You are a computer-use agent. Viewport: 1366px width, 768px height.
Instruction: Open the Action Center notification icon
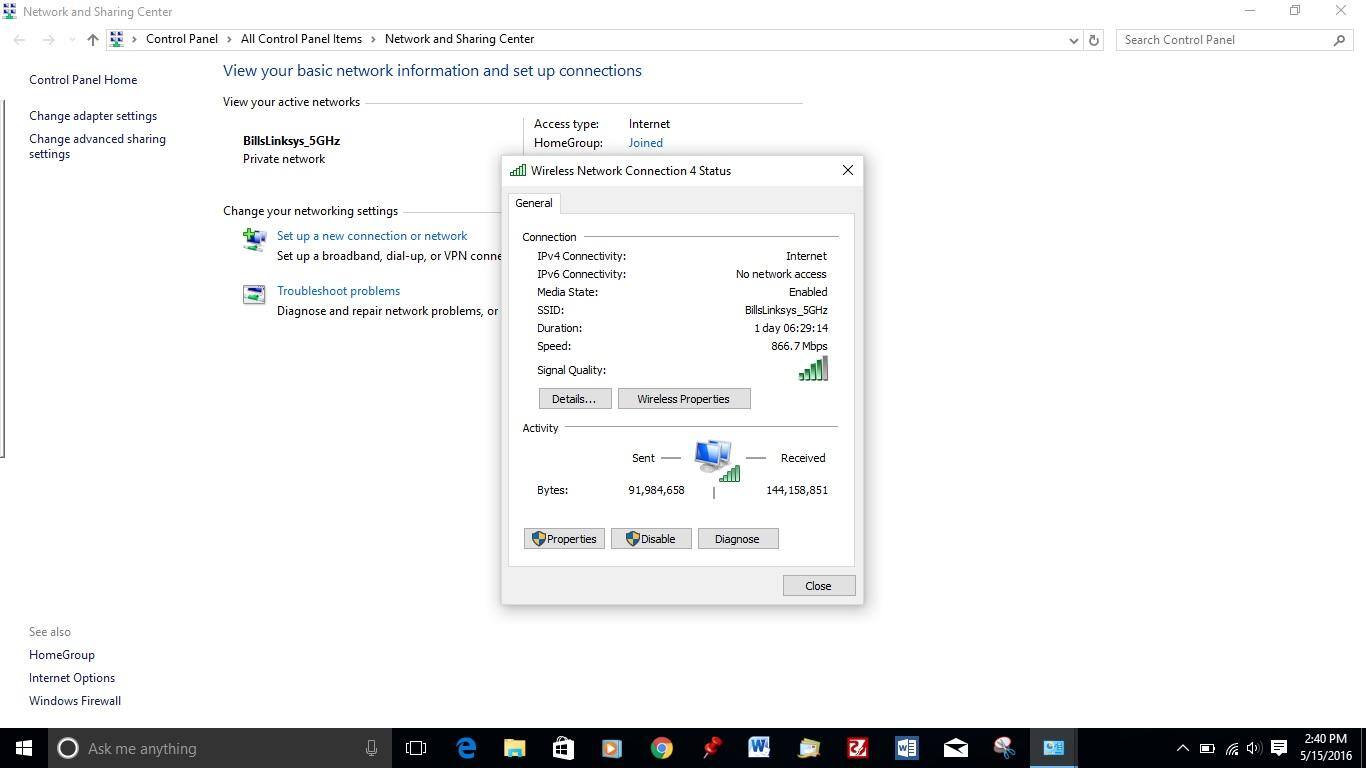point(1279,748)
